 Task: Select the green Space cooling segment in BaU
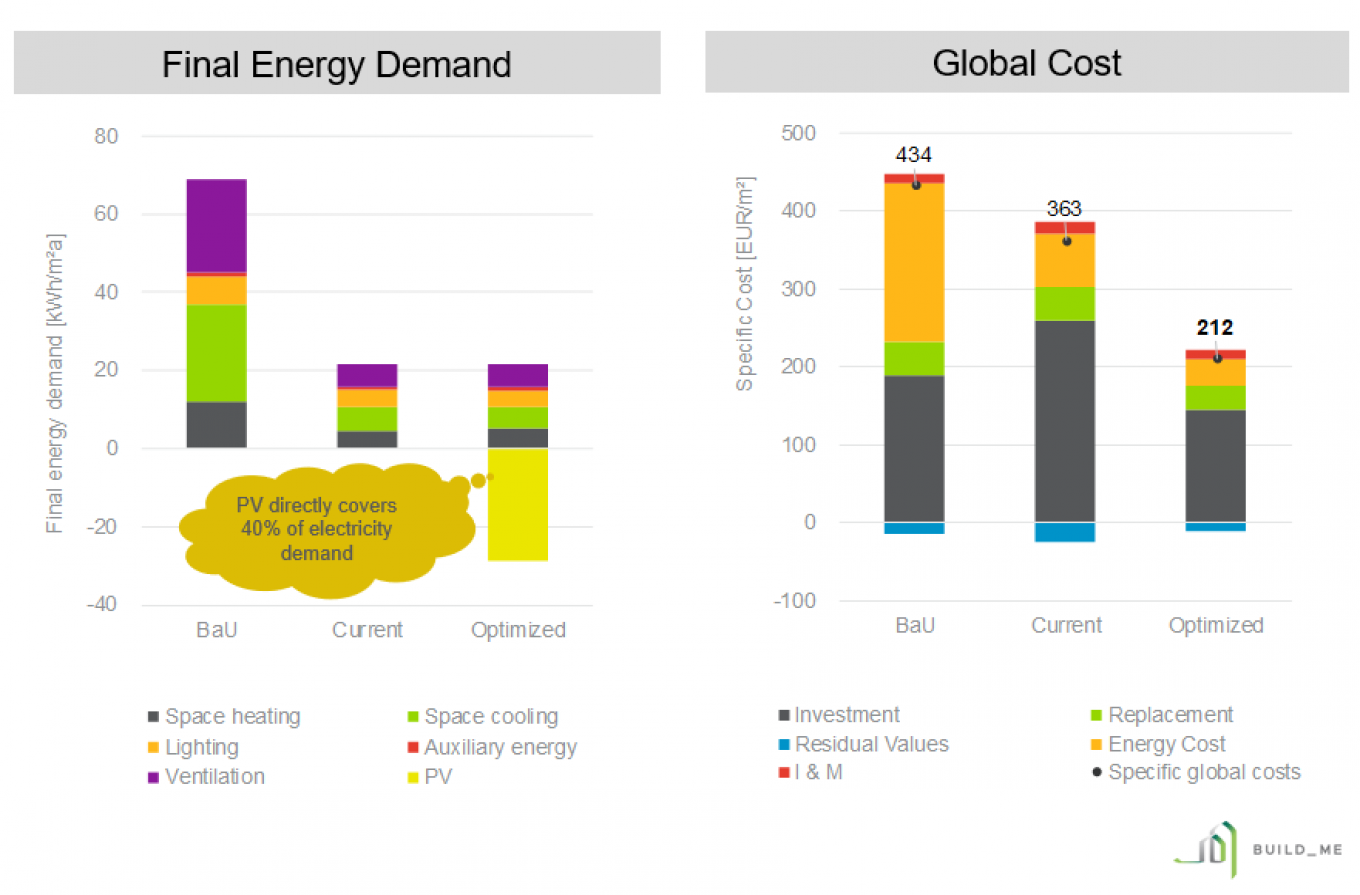click(x=216, y=353)
